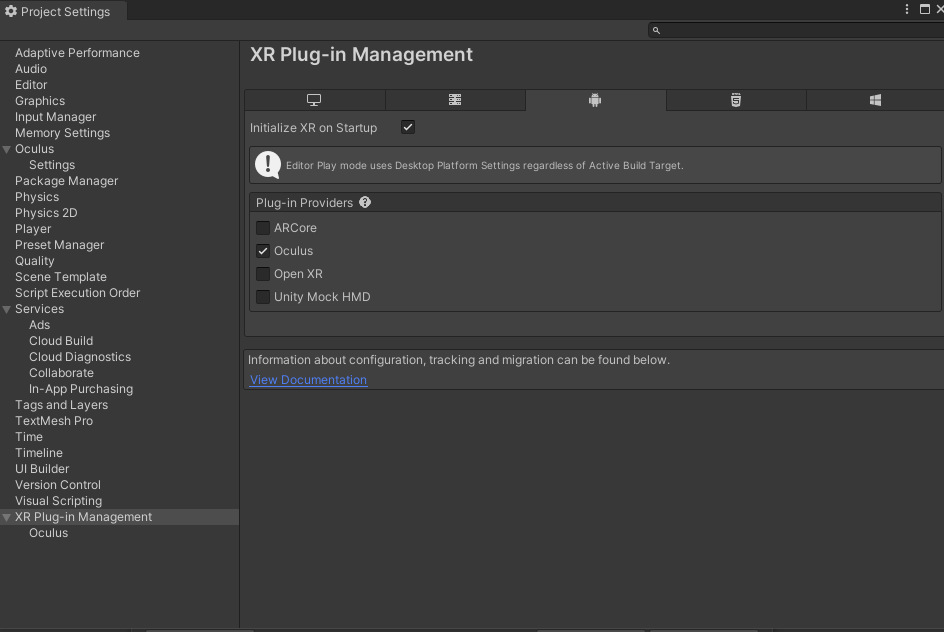The height and width of the screenshot is (632, 944).
Task: Enable the Open XR provider checkbox
Action: click(262, 274)
